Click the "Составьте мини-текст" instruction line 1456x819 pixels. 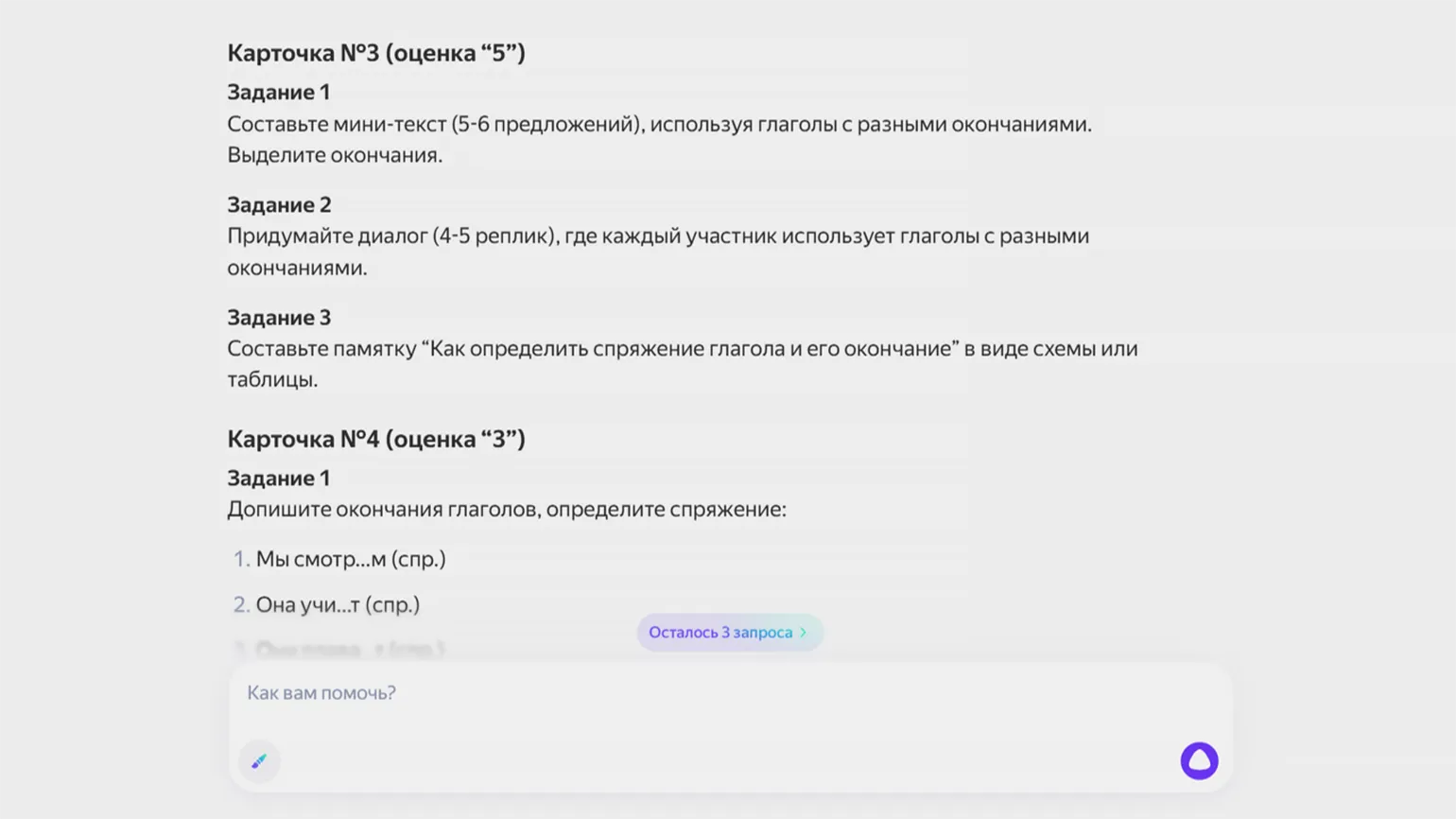[x=658, y=124]
